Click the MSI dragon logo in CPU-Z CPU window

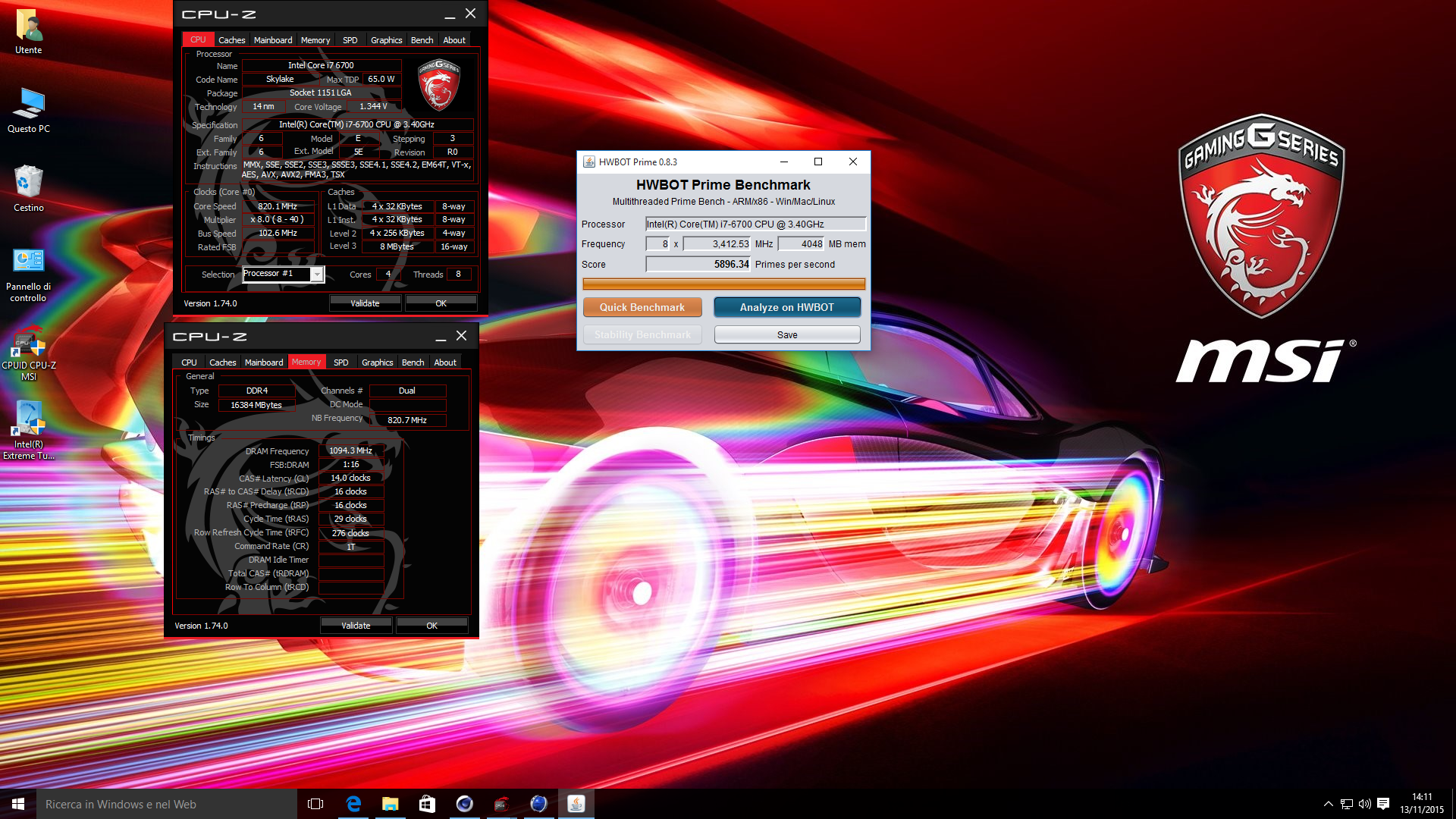coord(439,84)
